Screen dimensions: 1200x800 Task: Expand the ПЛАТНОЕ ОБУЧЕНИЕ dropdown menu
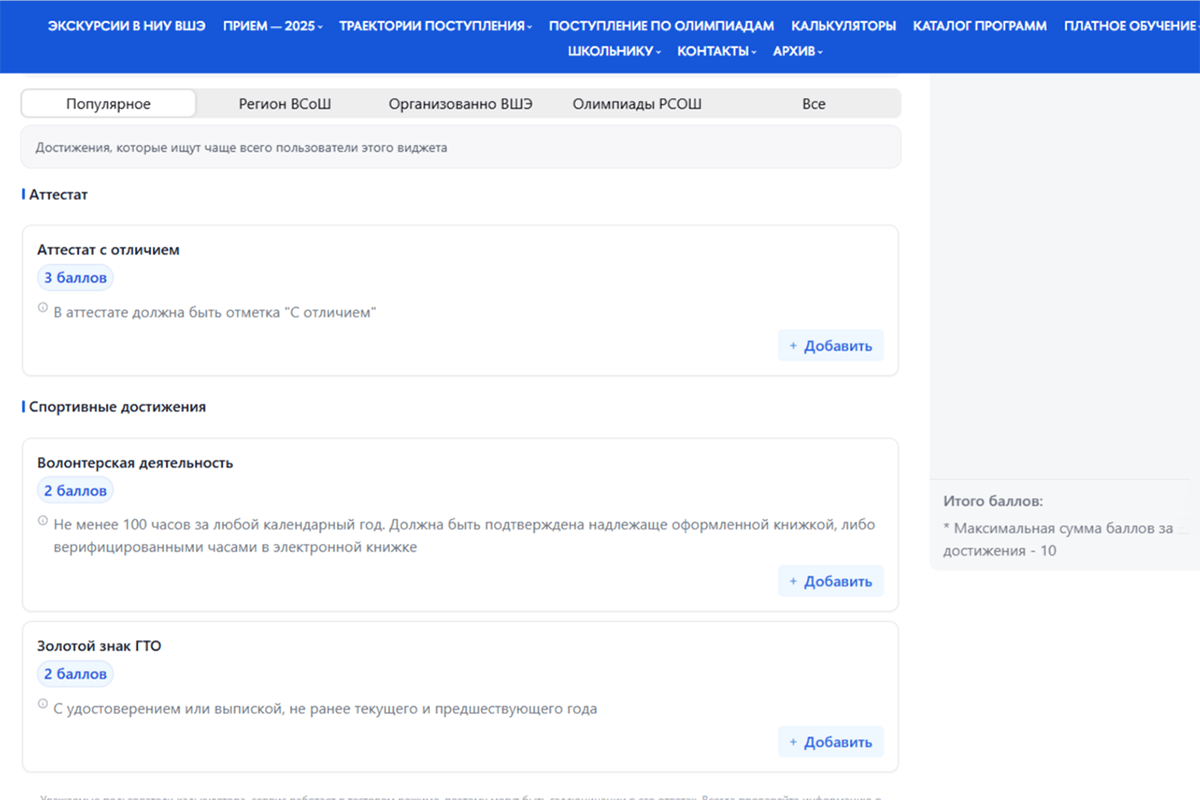(1132, 26)
